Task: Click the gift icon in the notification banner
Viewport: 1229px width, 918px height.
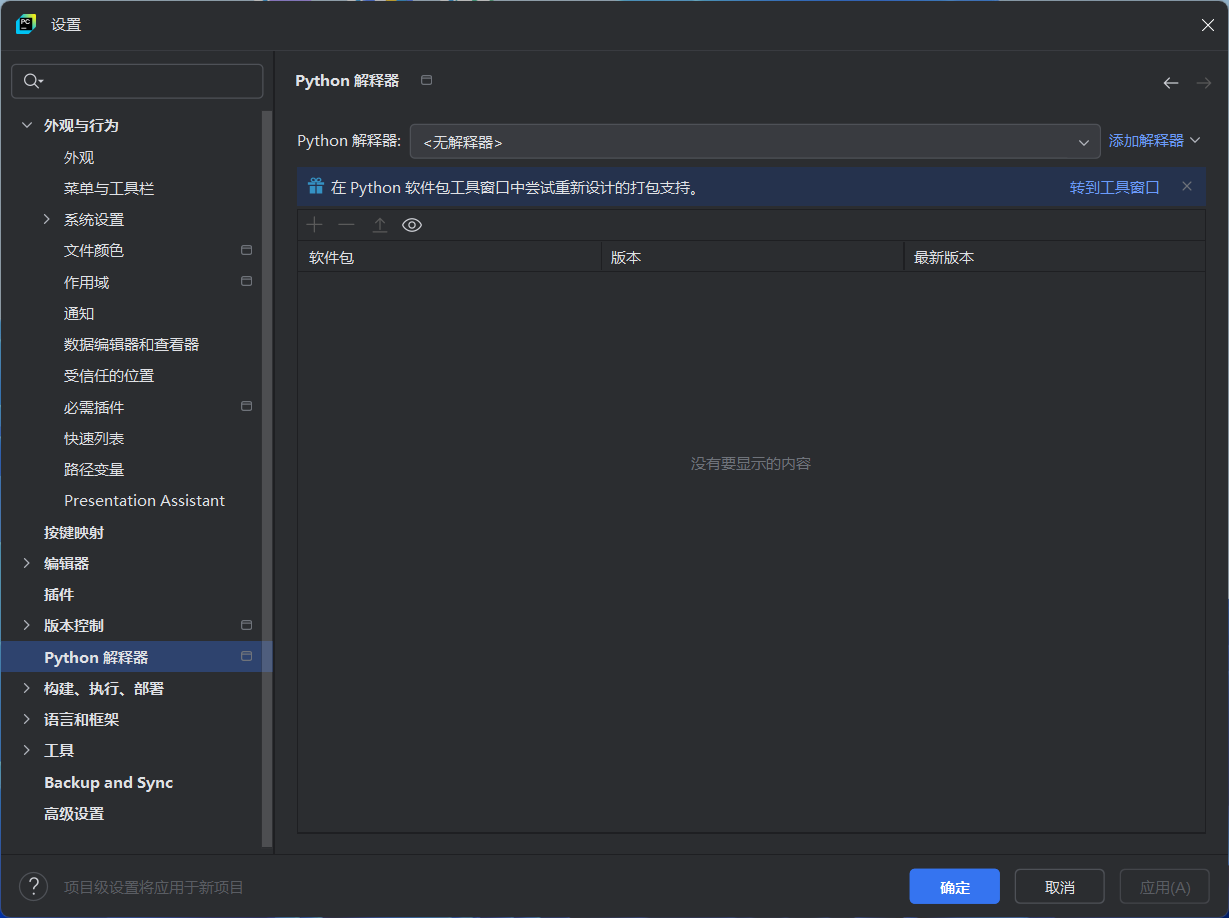Action: pos(316,186)
